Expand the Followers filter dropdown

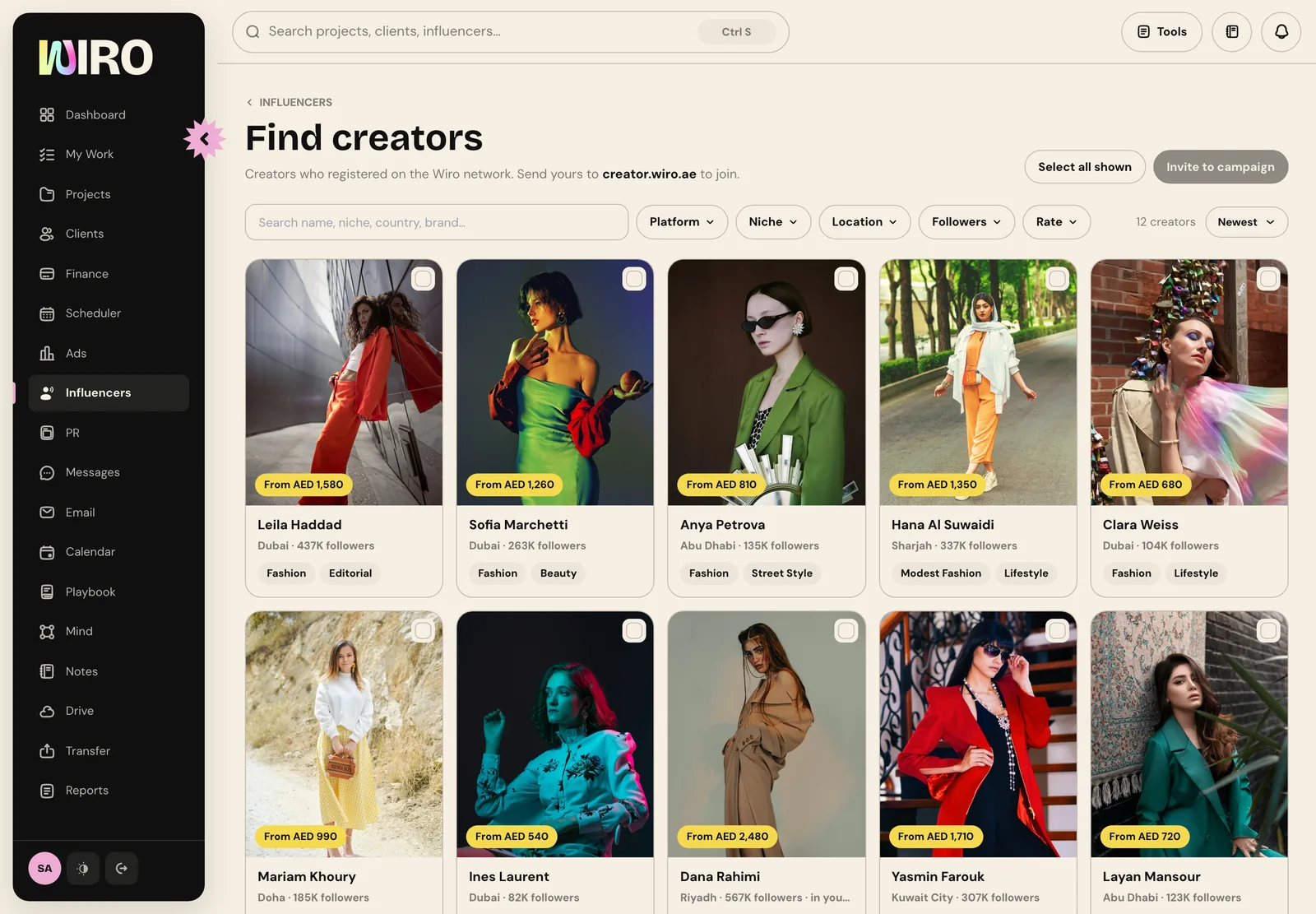coord(966,222)
